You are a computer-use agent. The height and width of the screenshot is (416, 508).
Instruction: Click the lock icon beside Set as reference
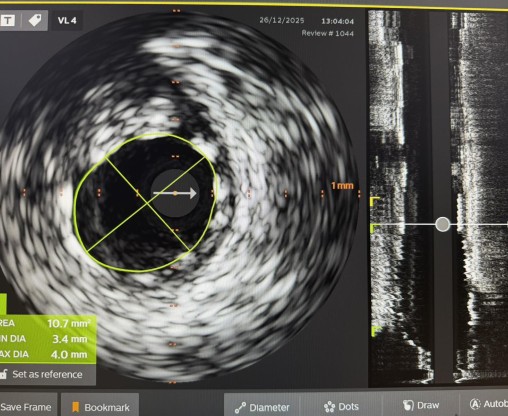tap(4, 374)
